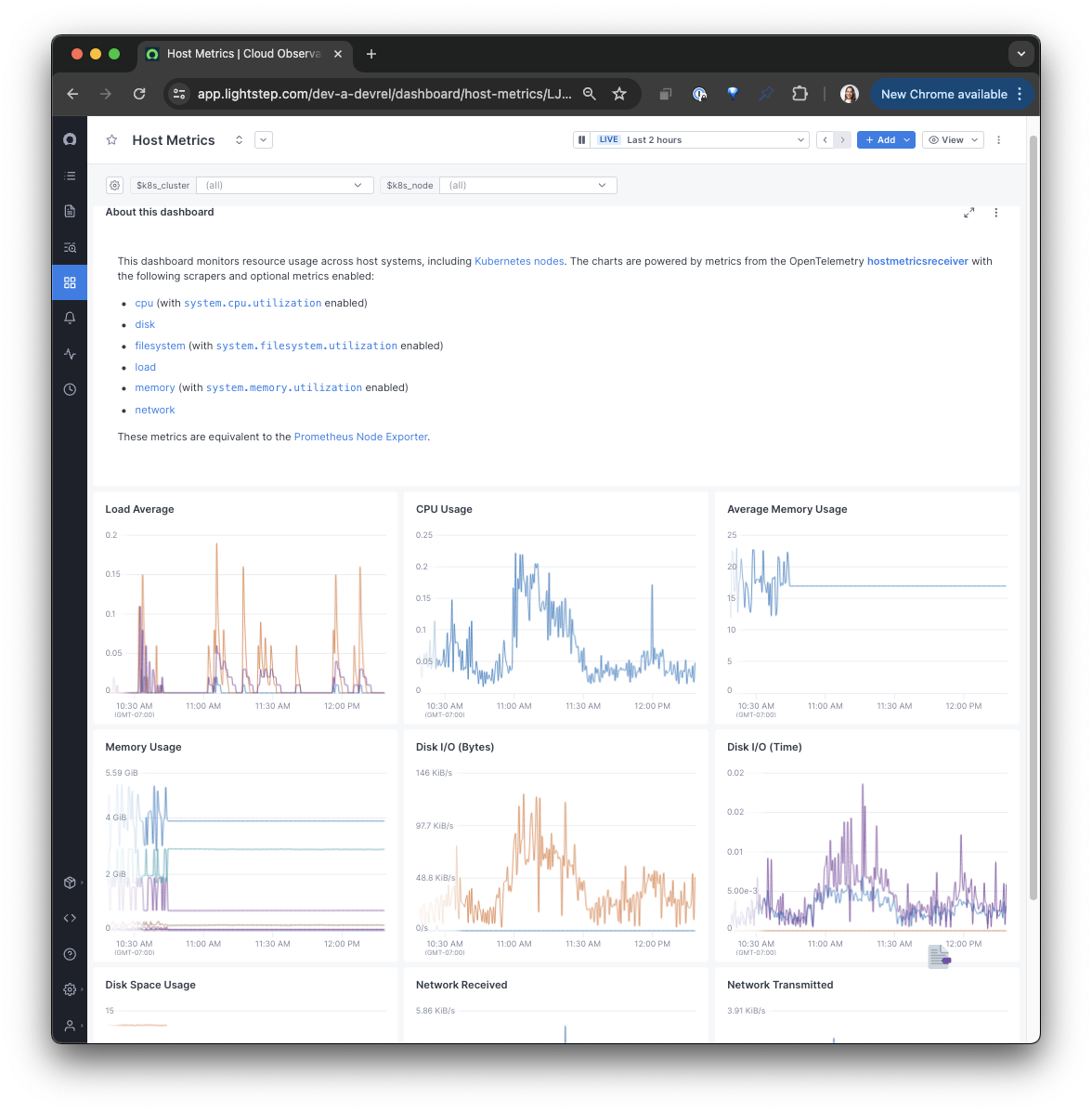Open Dashboards from the left sidebar grid icon
This screenshot has height=1112, width=1092.
(70, 282)
